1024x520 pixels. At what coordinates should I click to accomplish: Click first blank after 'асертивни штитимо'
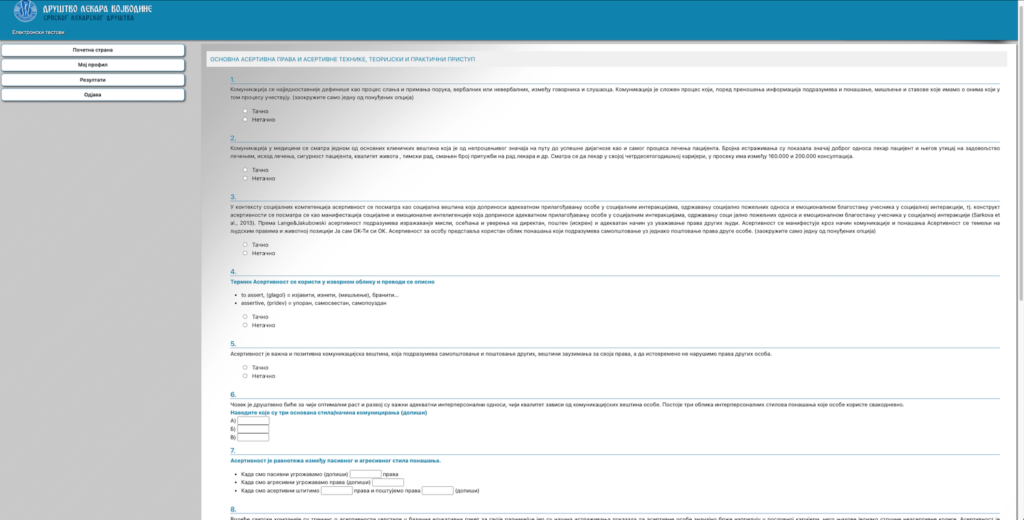click(x=337, y=491)
